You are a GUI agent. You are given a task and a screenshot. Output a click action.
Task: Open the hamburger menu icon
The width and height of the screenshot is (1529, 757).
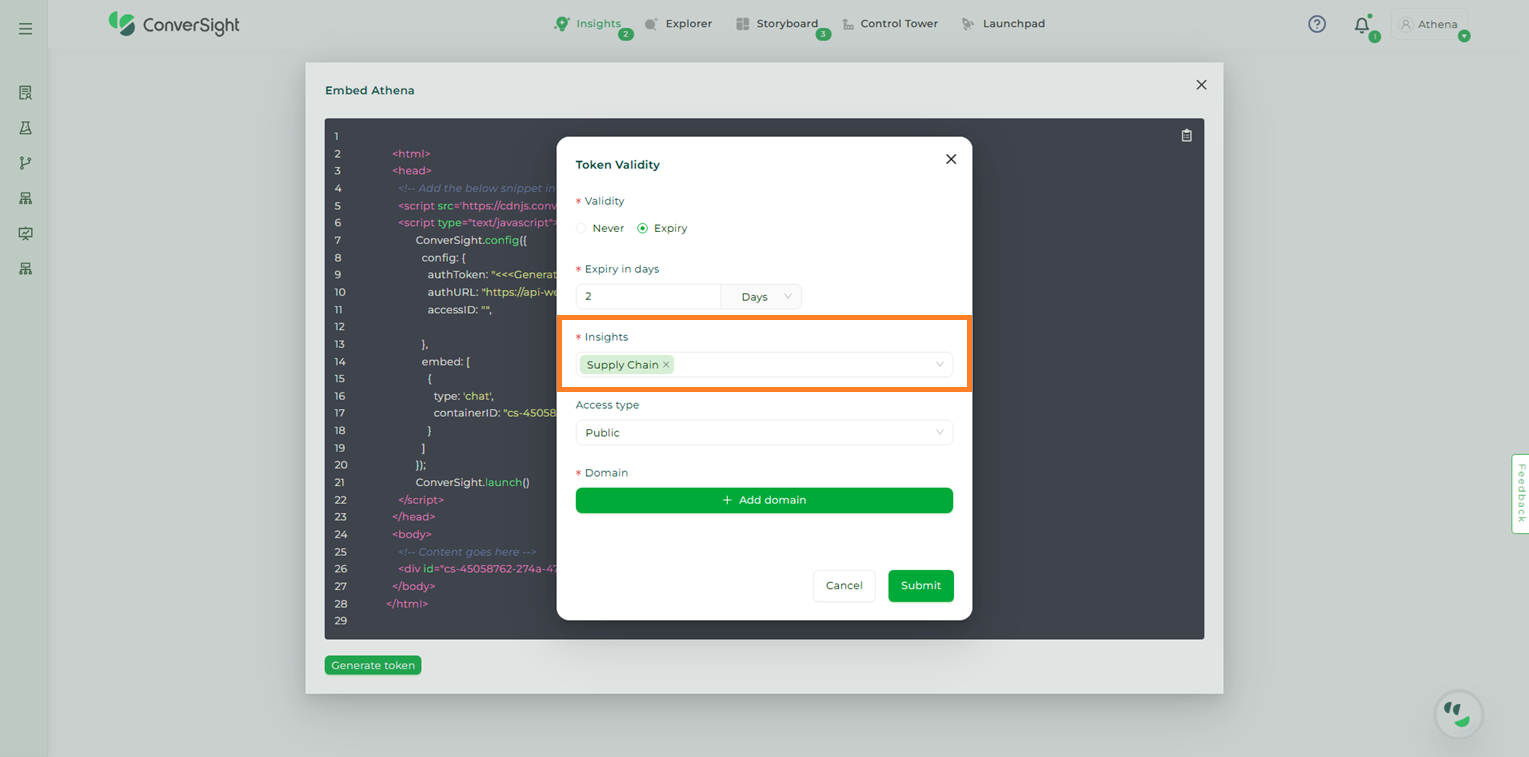[x=25, y=29]
